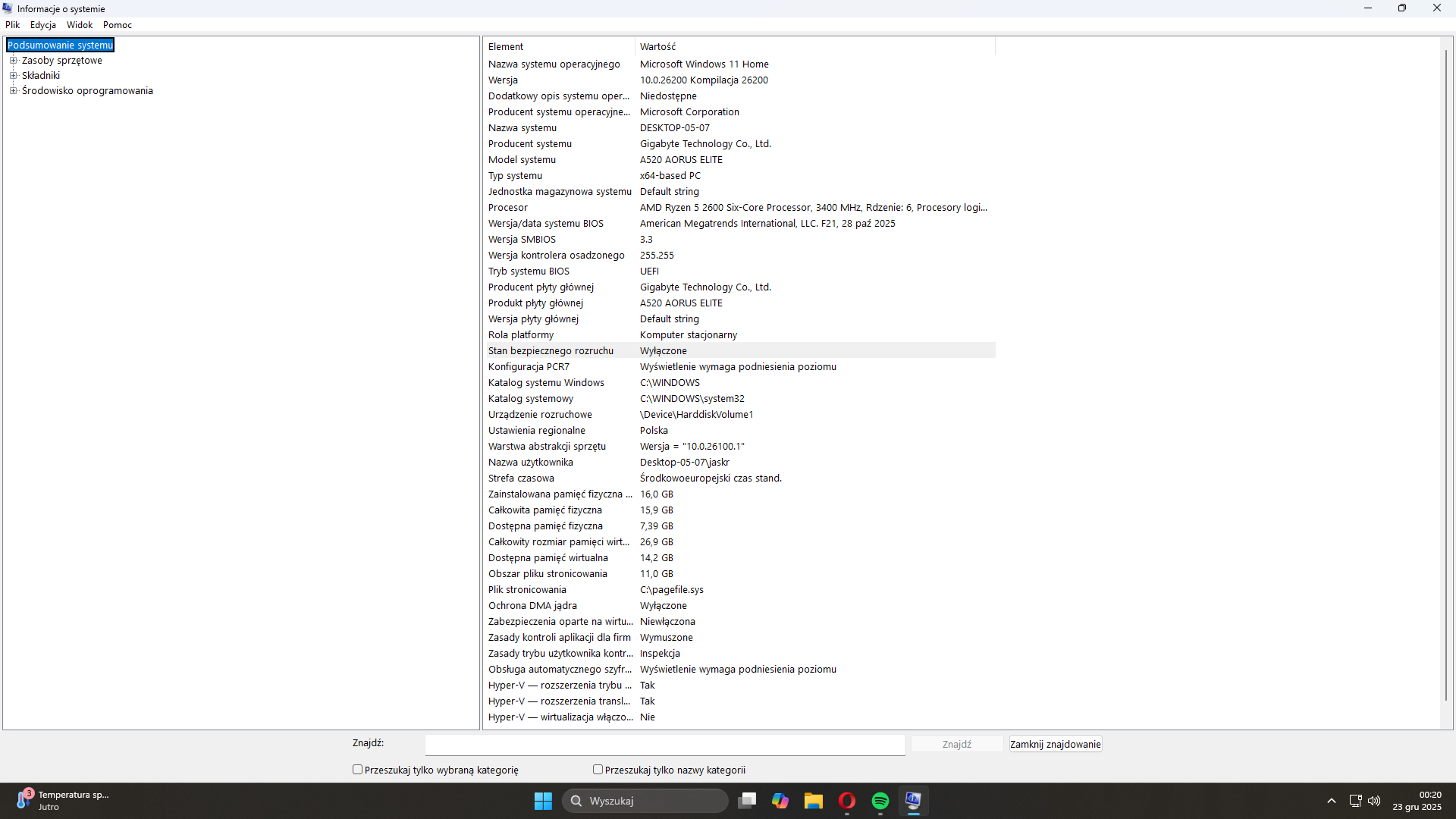Screen dimensions: 1456x819
Task: Select the 'Model systemu' row
Action: coord(740,160)
